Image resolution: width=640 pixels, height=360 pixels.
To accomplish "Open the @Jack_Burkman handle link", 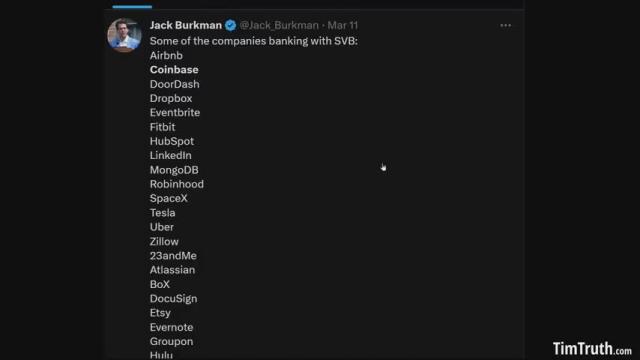I will coord(279,25).
